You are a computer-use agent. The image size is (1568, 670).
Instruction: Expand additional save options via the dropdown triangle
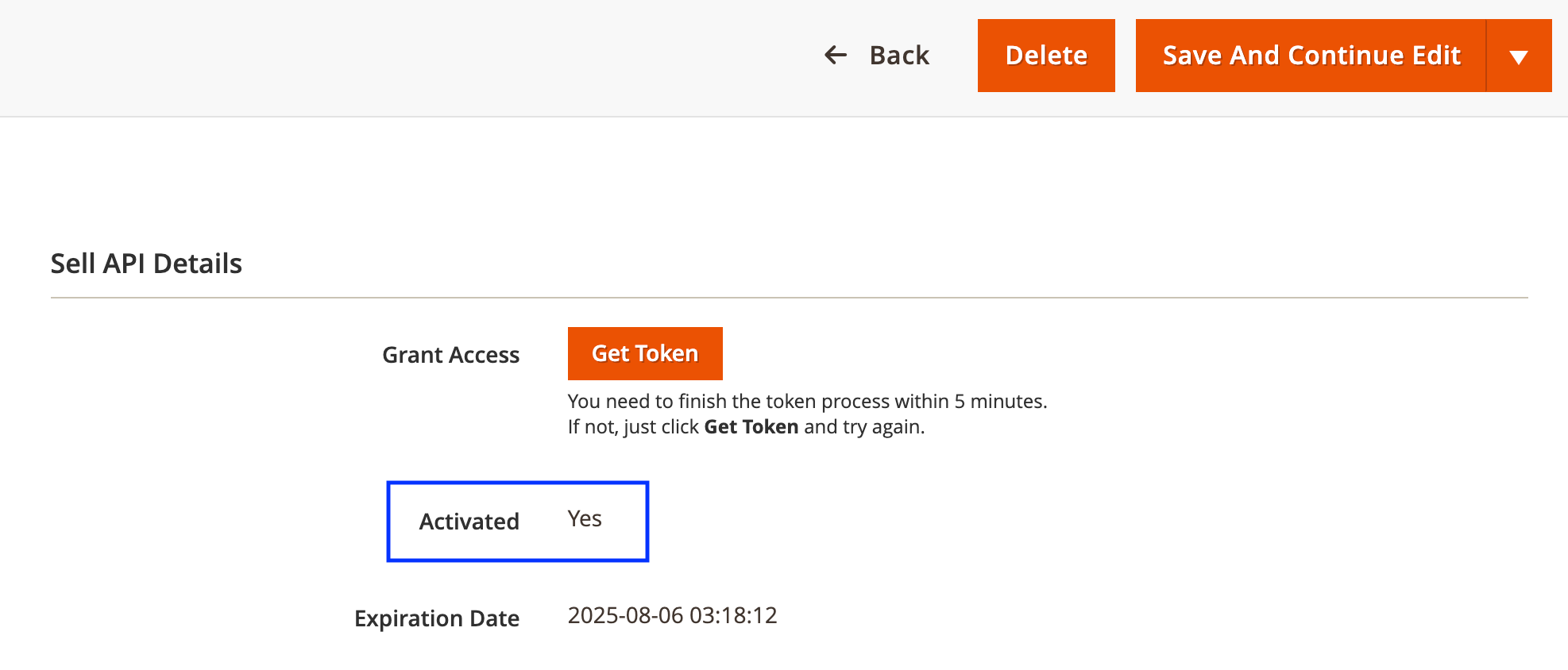click(1518, 55)
